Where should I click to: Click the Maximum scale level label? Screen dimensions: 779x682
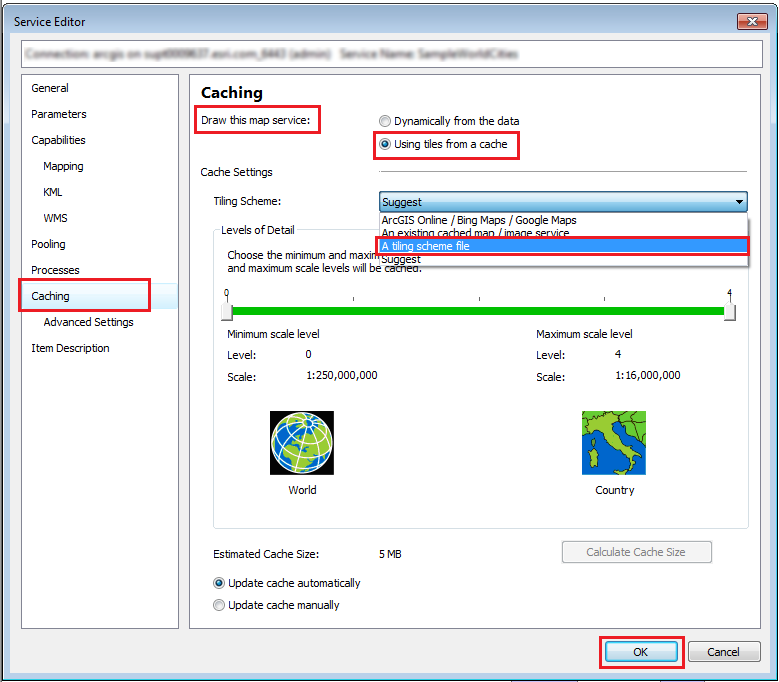click(x=584, y=334)
